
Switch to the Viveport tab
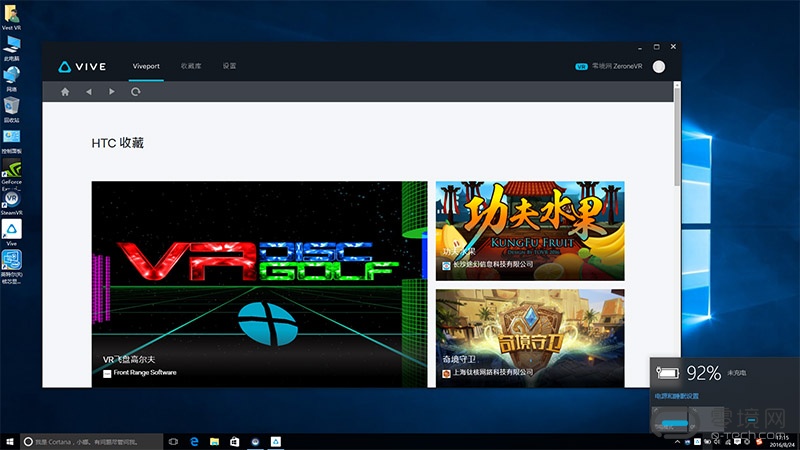(145, 66)
